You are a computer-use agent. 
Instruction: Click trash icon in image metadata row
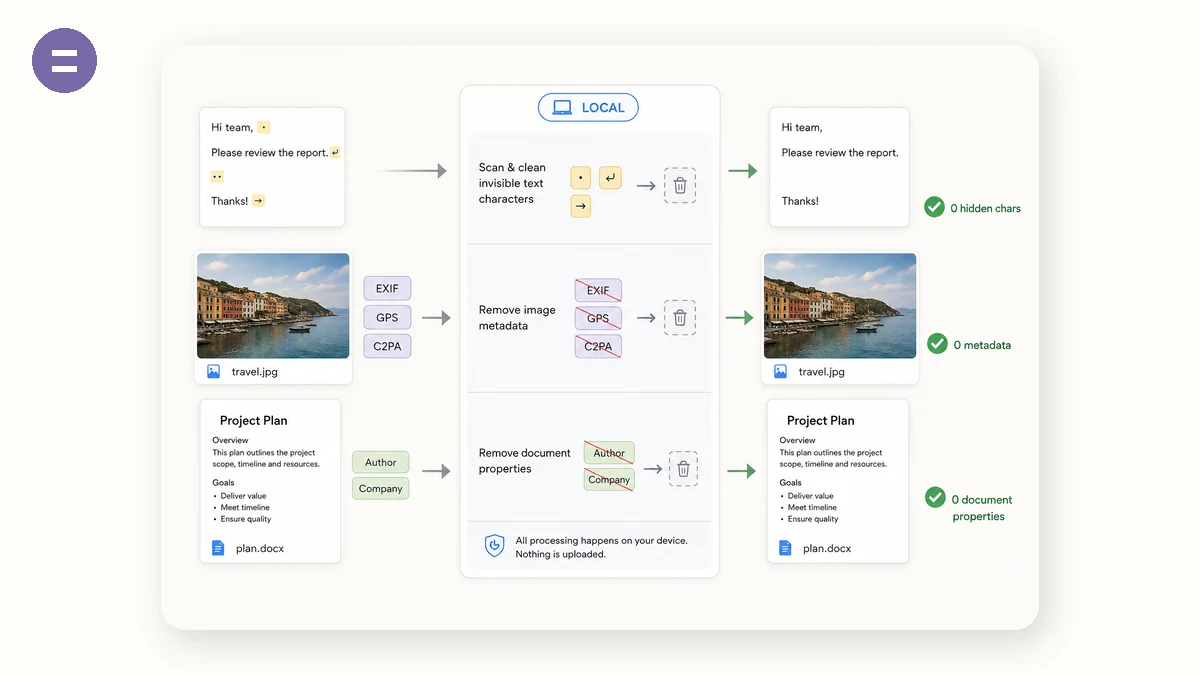[680, 318]
